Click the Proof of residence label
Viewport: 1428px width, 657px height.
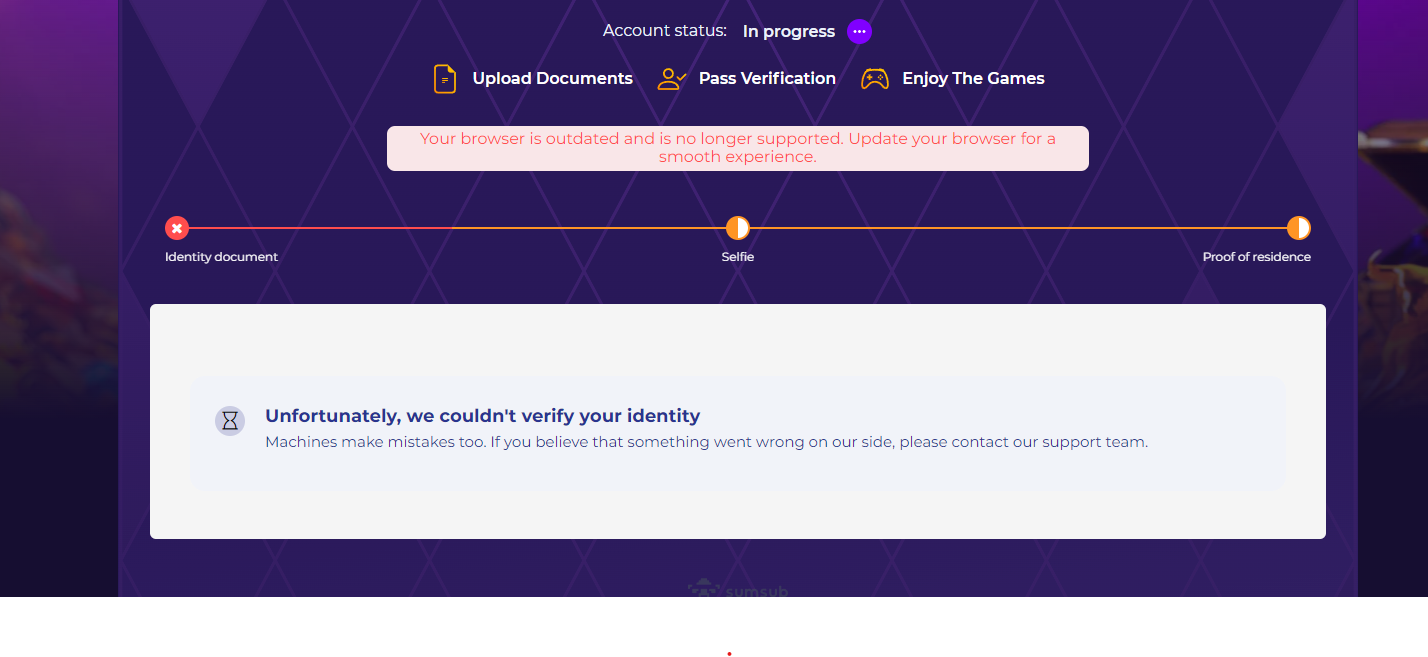(x=1256, y=257)
